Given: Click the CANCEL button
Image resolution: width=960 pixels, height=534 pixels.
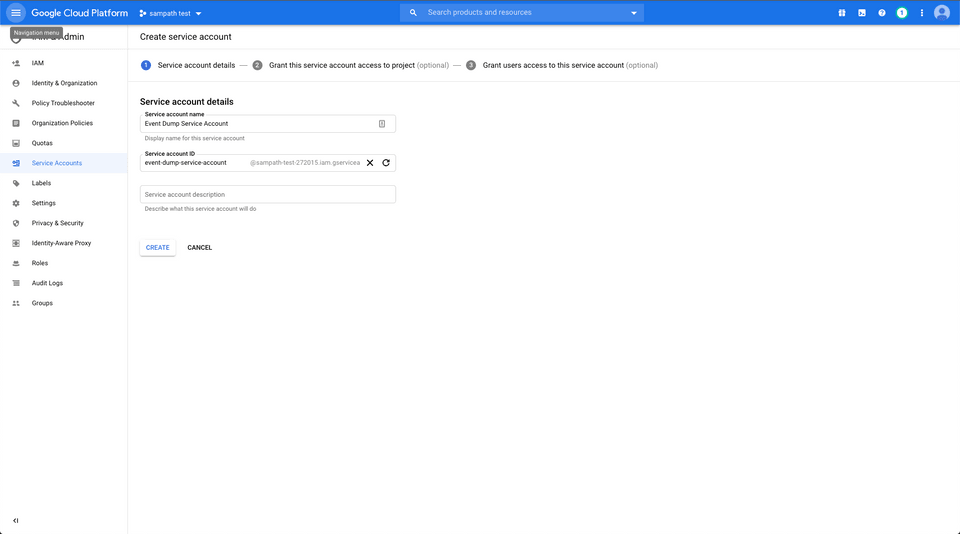Looking at the screenshot, I should point(200,247).
